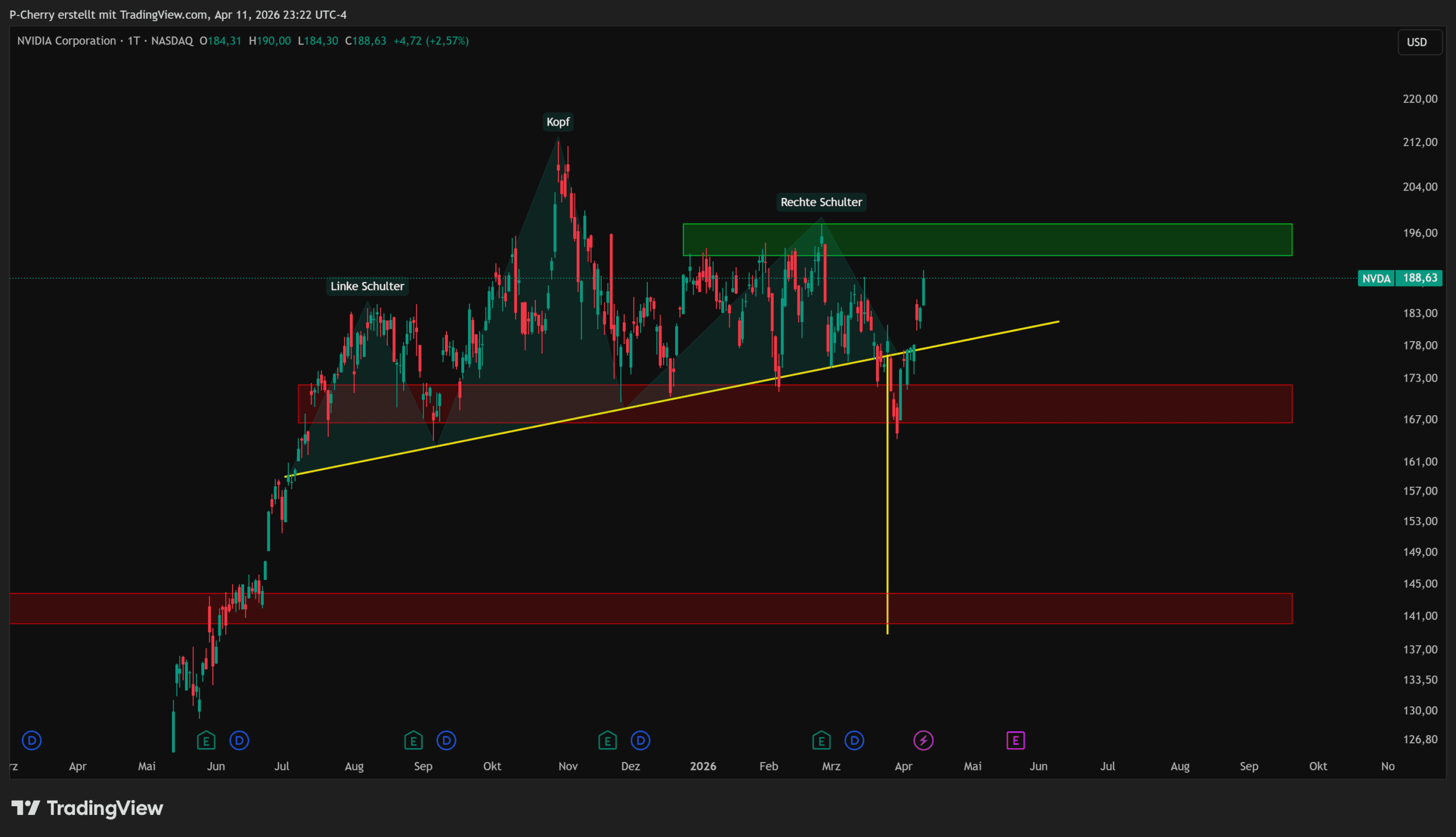Image resolution: width=1456 pixels, height=837 pixels.
Task: Open the USD currency selector
Action: 1418,42
